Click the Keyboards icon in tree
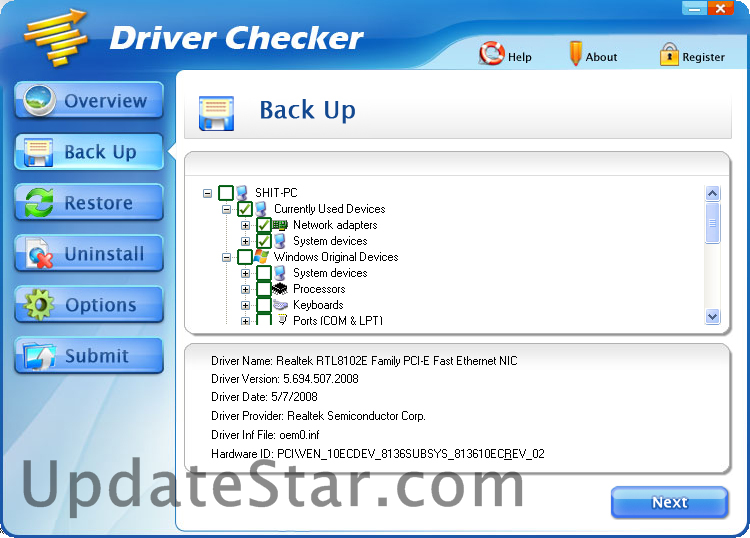Image resolution: width=750 pixels, height=538 pixels. [x=280, y=305]
